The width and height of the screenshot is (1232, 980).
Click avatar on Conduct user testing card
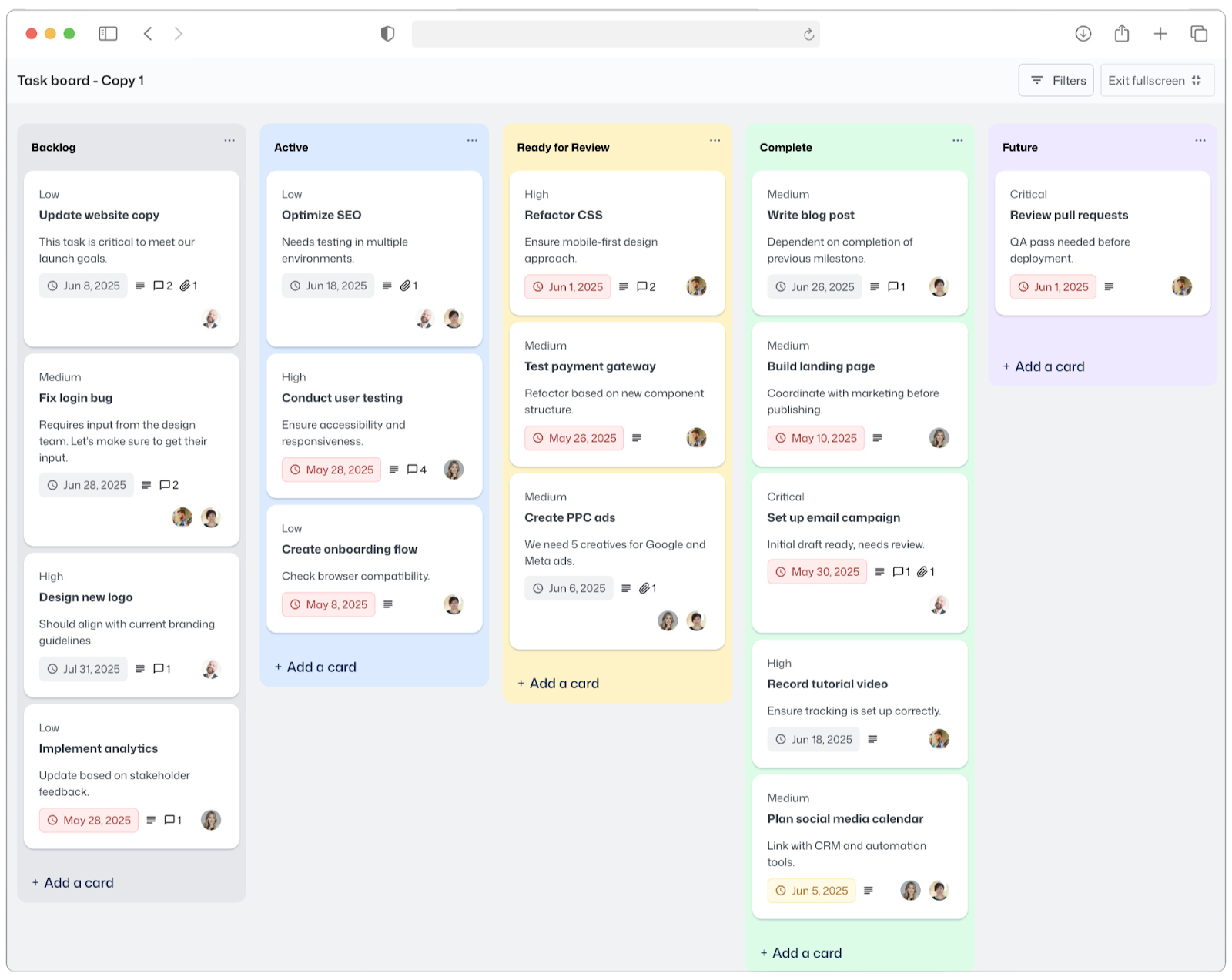[454, 470]
